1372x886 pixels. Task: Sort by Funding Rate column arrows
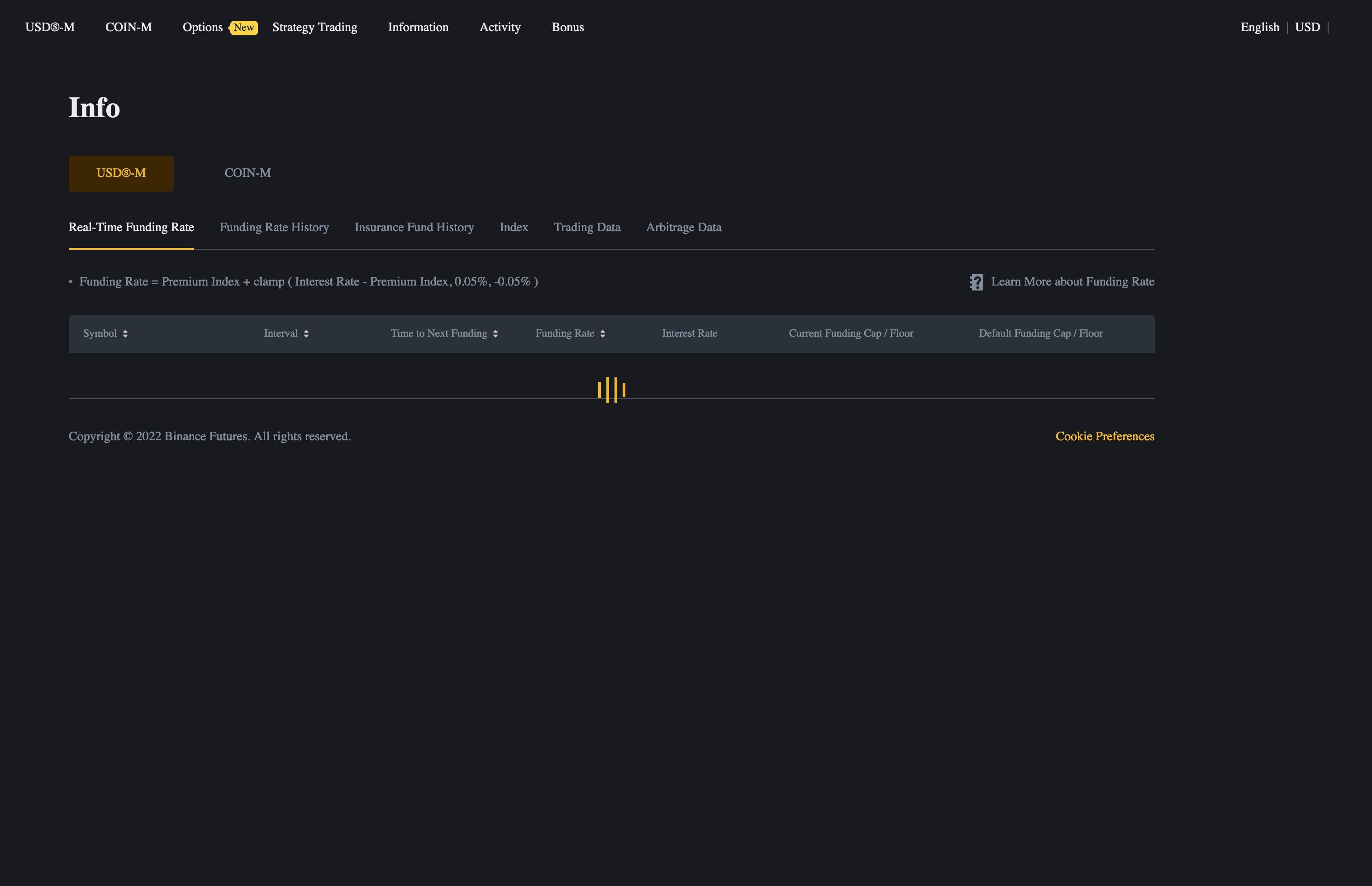point(602,333)
